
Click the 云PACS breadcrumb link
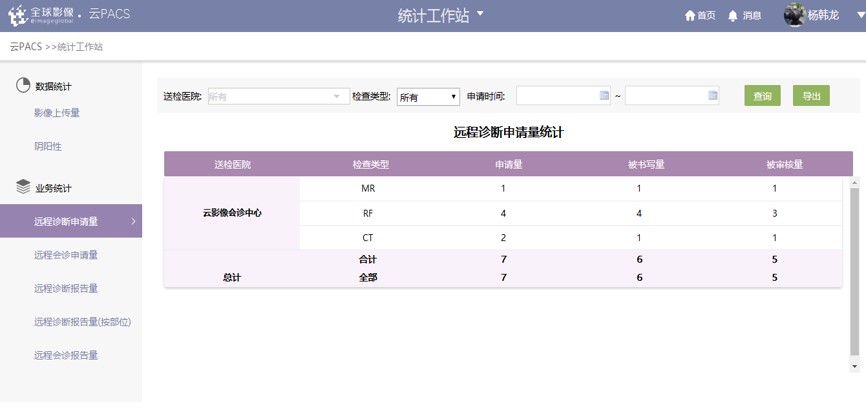coord(25,47)
